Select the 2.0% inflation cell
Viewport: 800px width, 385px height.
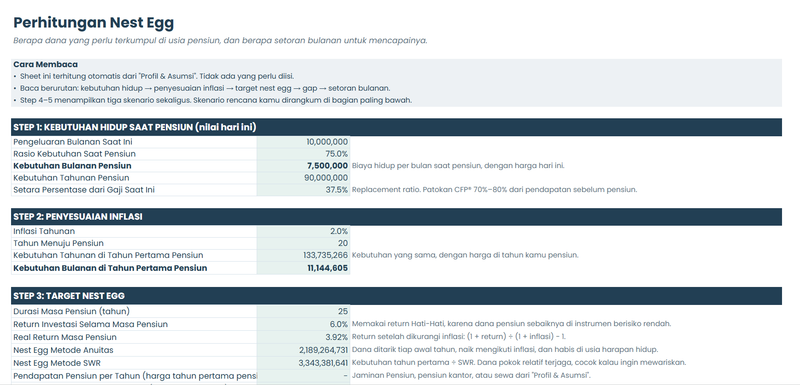(303, 231)
